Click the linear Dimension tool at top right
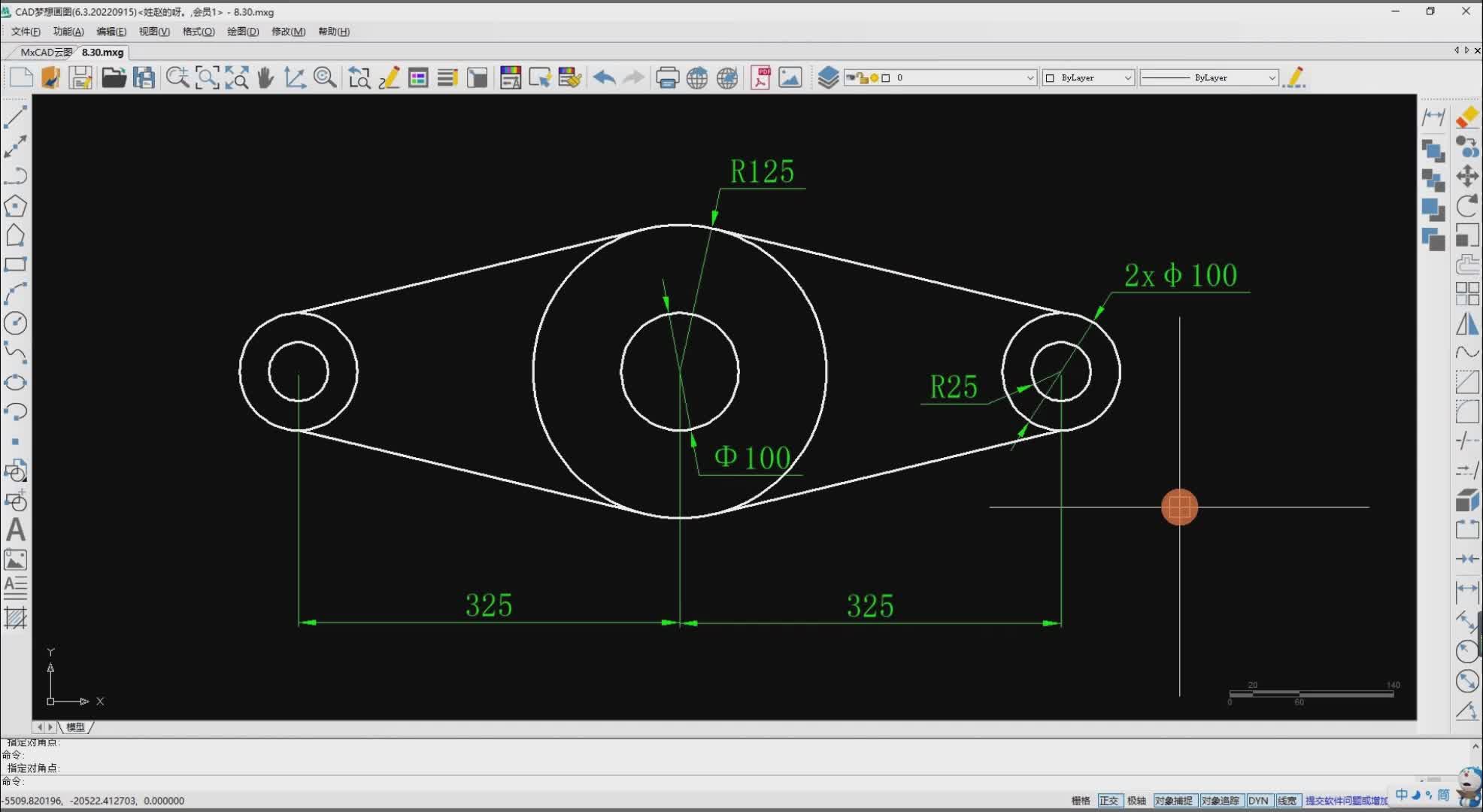The image size is (1483, 812). click(x=1433, y=117)
